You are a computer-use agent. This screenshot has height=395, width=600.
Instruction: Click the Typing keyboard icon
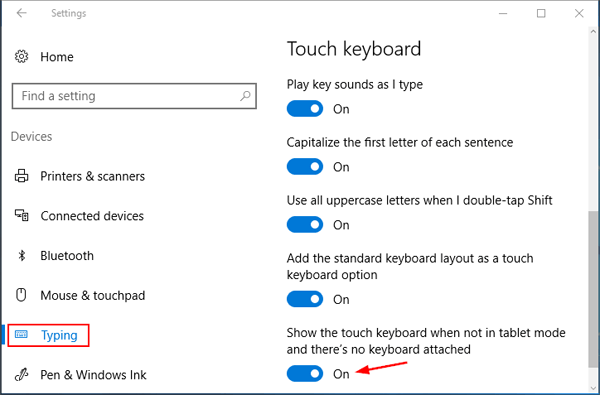[x=21, y=335]
